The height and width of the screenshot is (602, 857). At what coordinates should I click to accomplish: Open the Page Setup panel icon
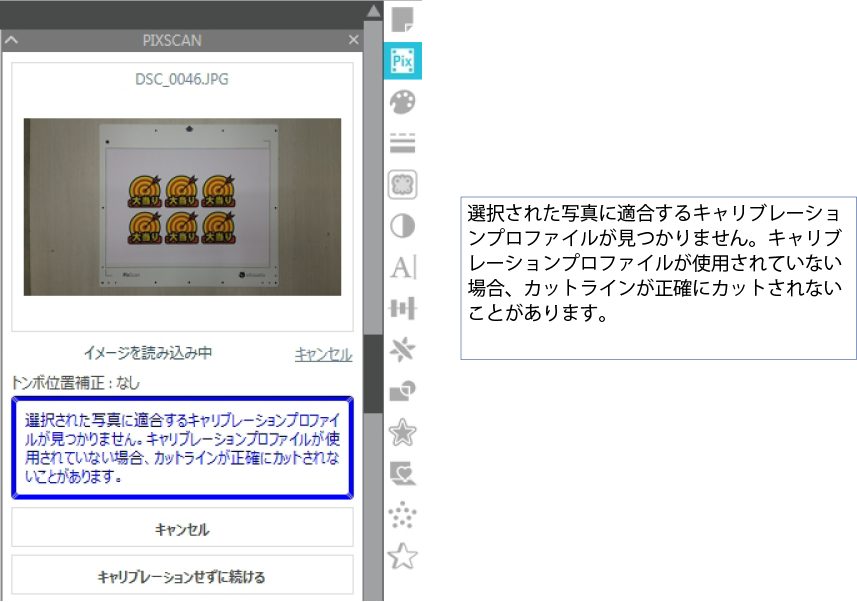pos(403,20)
